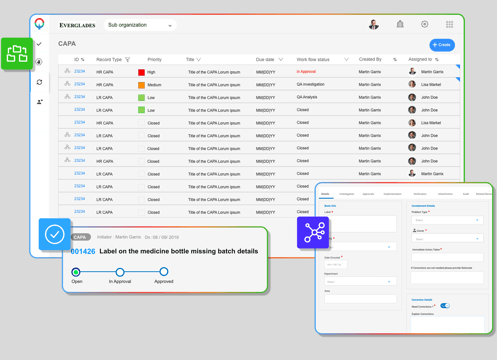Open the Verification tab
The image size is (497, 360).
click(x=420, y=194)
